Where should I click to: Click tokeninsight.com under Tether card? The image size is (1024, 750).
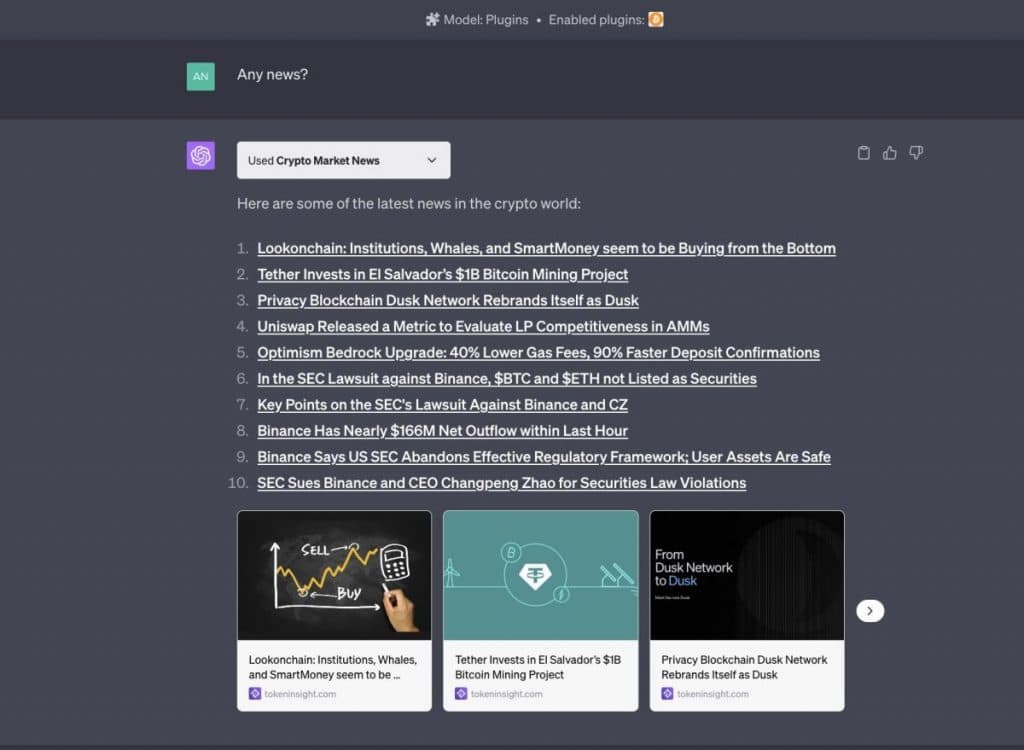pos(506,694)
